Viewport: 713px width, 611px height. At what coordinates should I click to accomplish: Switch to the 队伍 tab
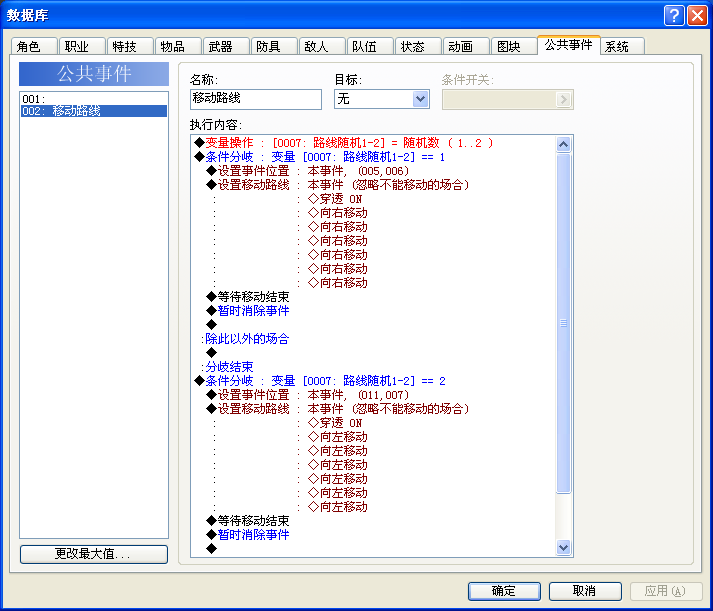(x=370, y=46)
